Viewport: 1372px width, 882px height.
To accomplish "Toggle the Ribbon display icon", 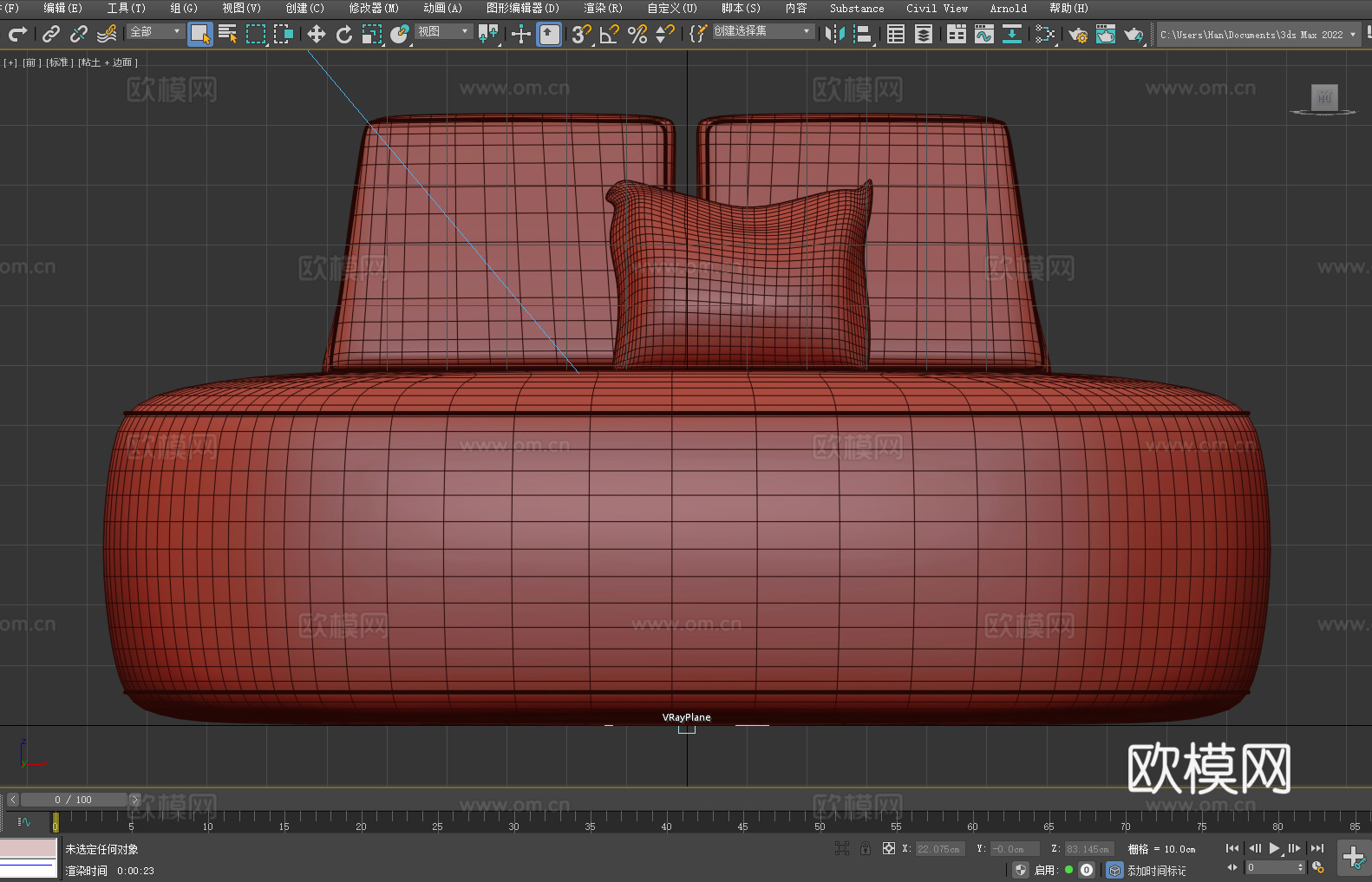I will pyautogui.click(x=957, y=34).
